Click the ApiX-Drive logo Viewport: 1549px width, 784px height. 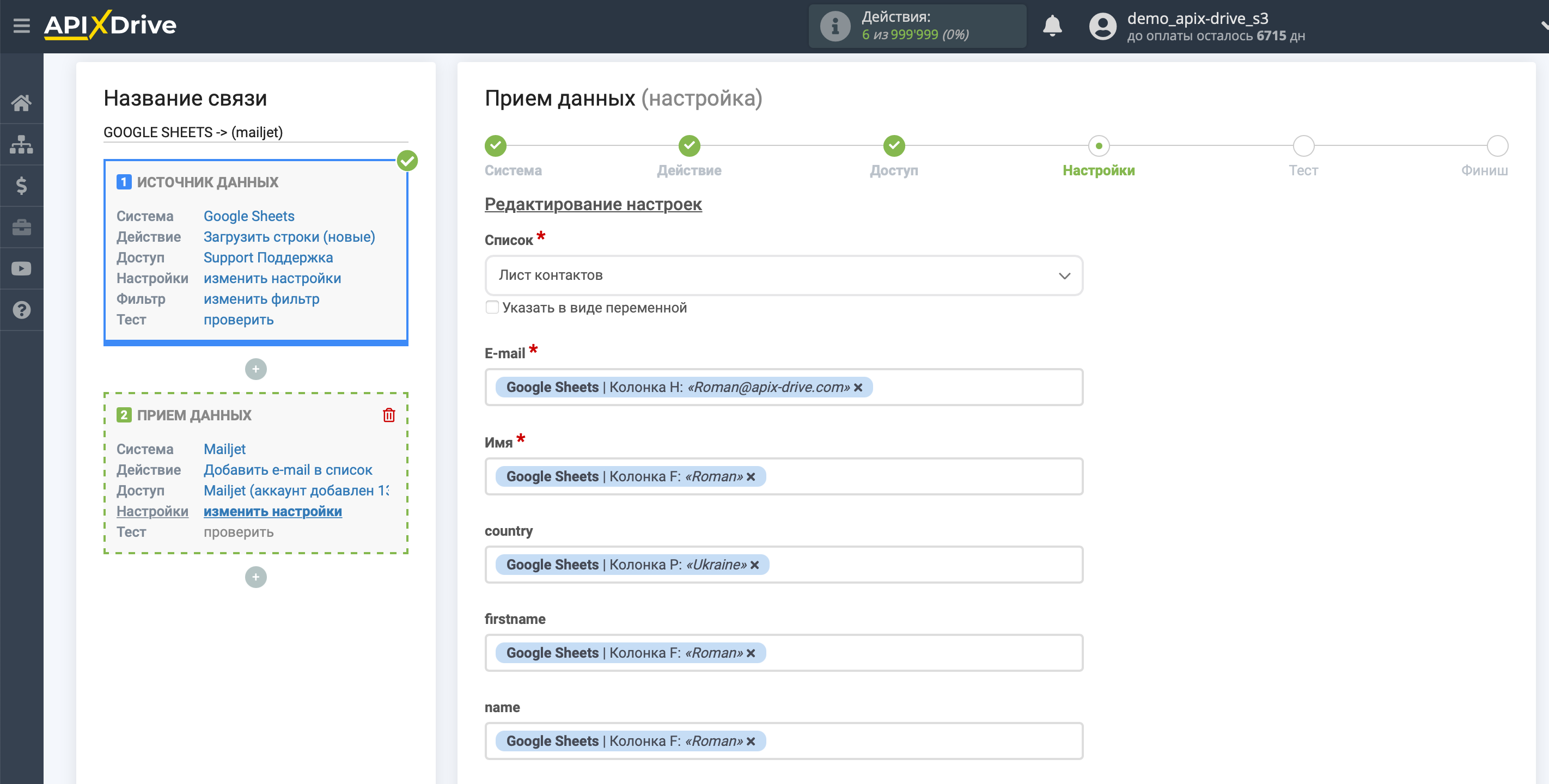tap(110, 25)
